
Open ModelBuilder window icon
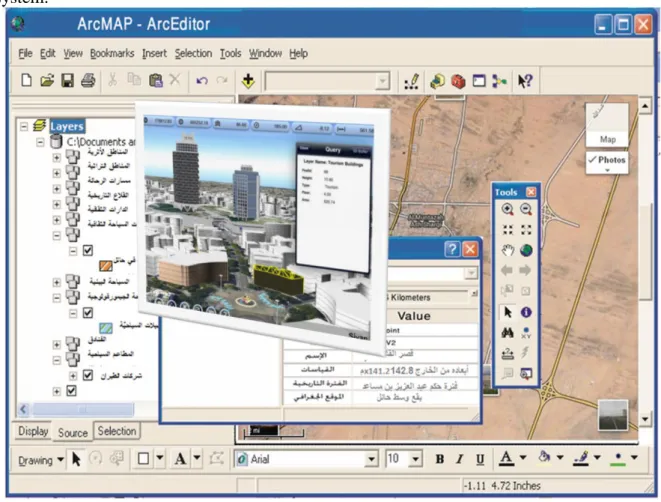pyautogui.click(x=499, y=81)
